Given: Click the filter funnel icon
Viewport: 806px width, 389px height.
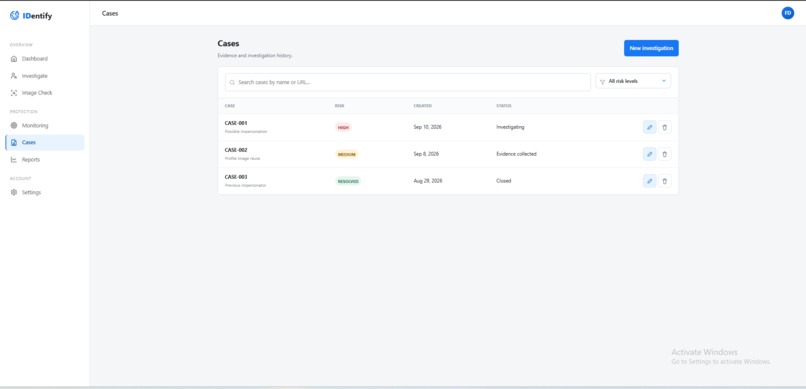Looking at the screenshot, I should (602, 82).
